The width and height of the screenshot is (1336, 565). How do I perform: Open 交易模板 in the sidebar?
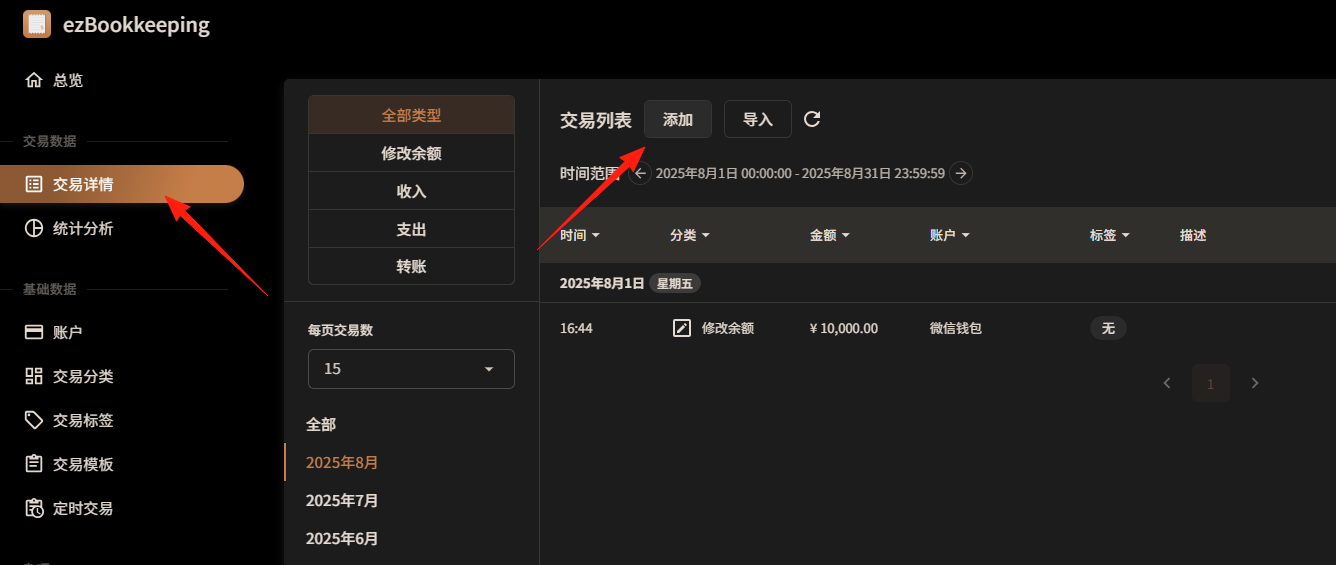83,464
